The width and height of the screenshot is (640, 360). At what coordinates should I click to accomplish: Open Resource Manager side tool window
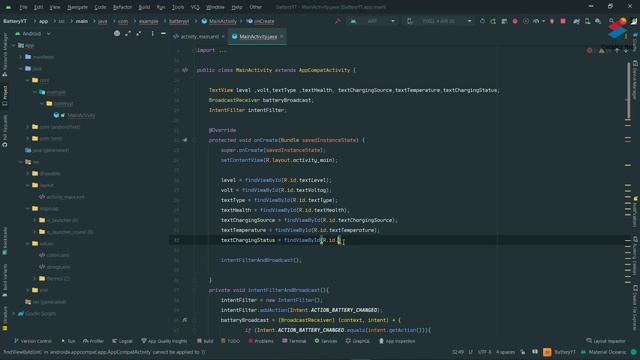point(5,55)
